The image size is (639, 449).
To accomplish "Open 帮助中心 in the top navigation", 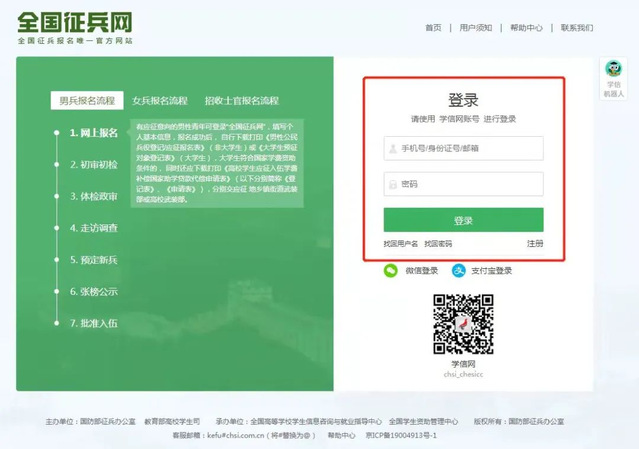I will click(526, 28).
